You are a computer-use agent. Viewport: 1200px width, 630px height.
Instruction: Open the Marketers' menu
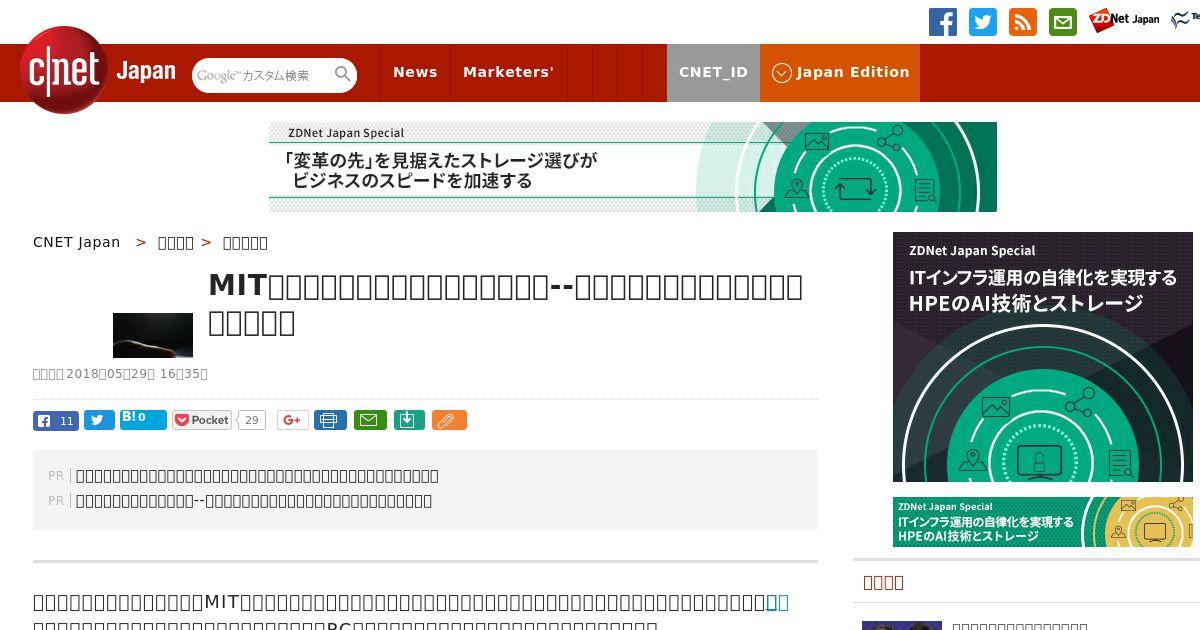pyautogui.click(x=508, y=72)
